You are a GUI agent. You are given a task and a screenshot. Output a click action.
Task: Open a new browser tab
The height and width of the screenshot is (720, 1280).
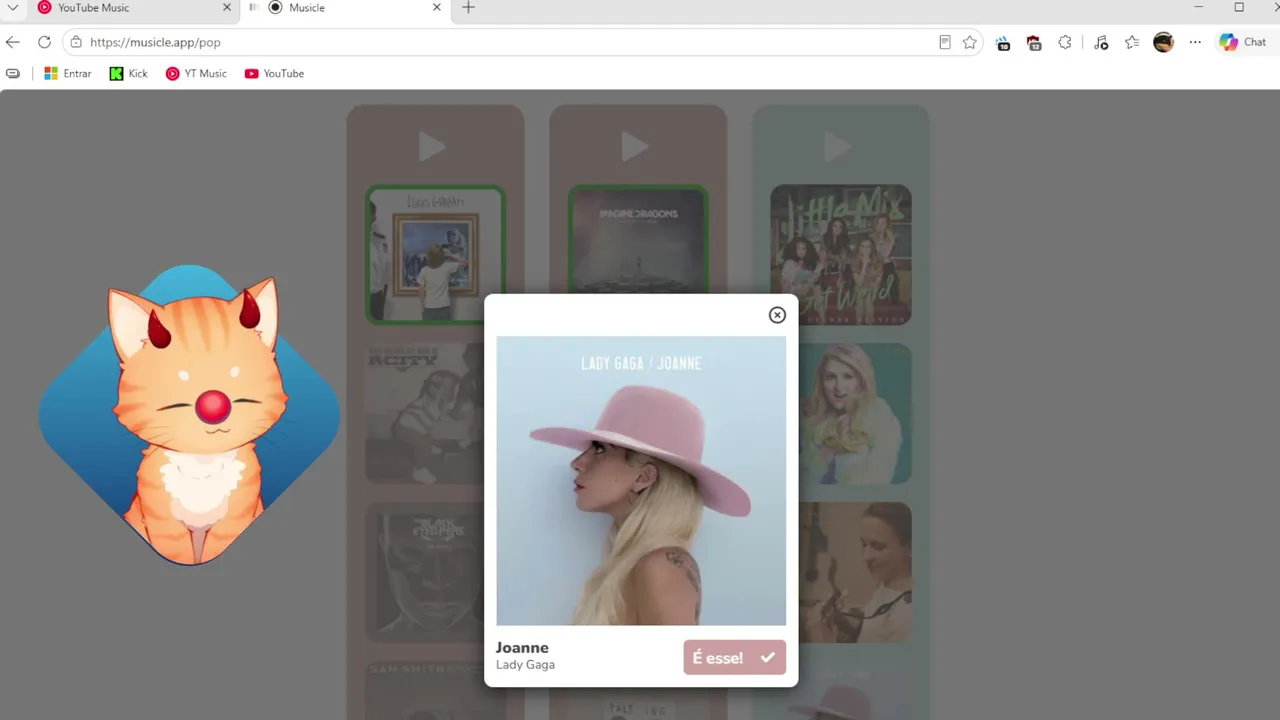pos(468,8)
